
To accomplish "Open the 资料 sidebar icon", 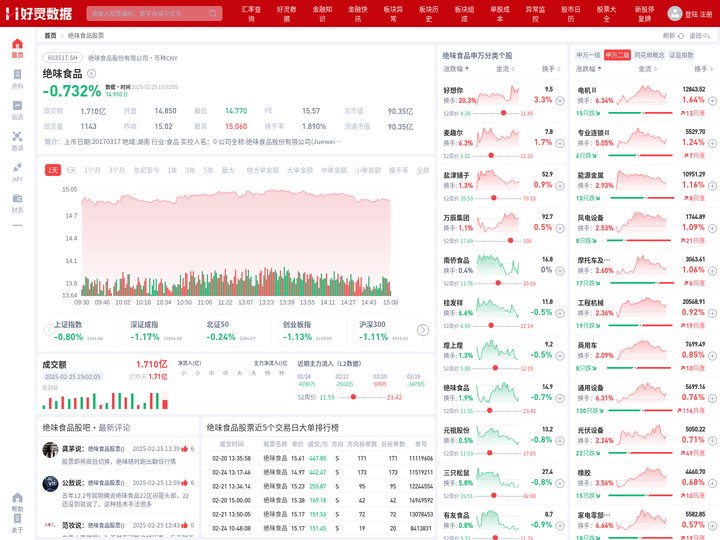I will 17,74.
